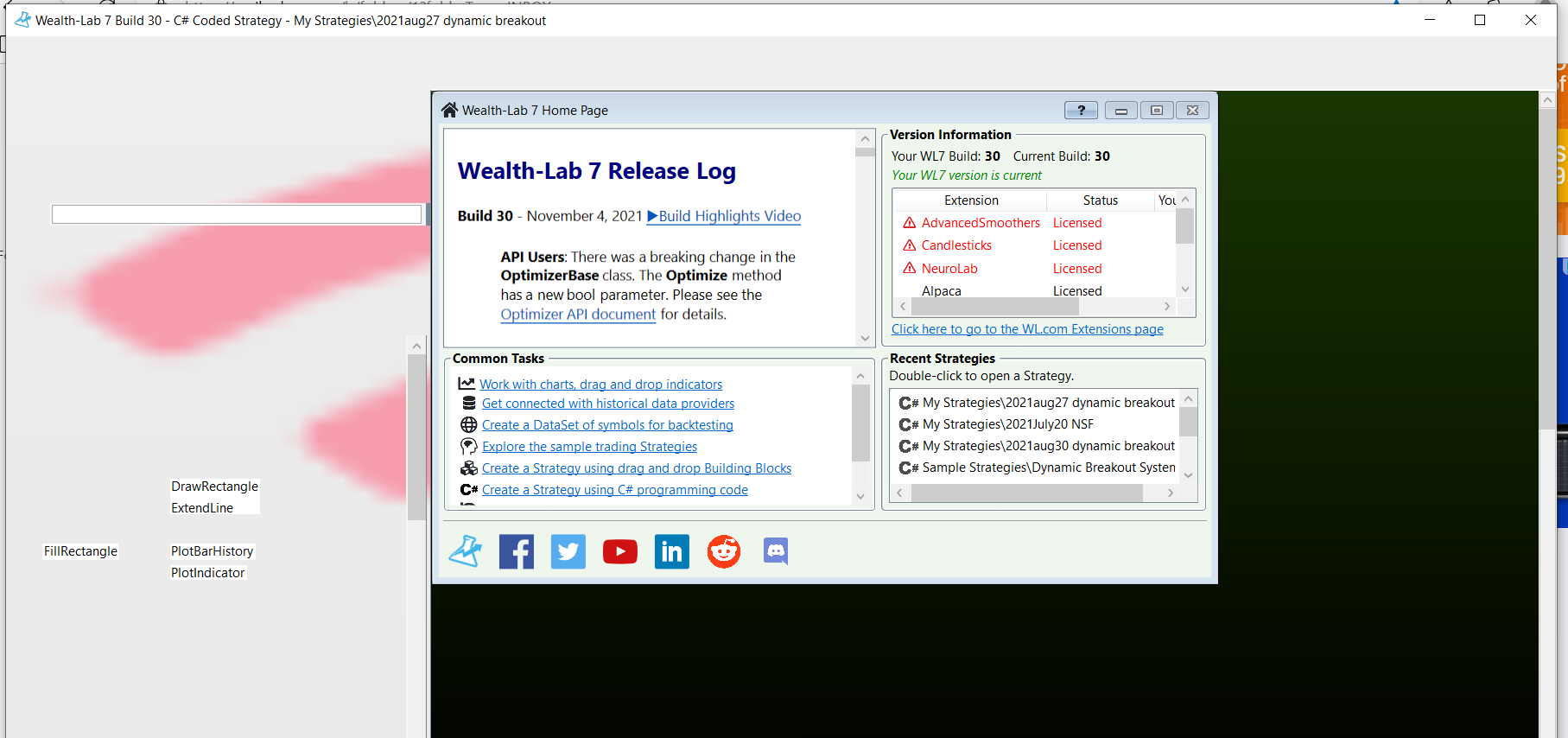Select PlotIndicator in left list
Screen dimensions: 1568x738
(x=207, y=572)
